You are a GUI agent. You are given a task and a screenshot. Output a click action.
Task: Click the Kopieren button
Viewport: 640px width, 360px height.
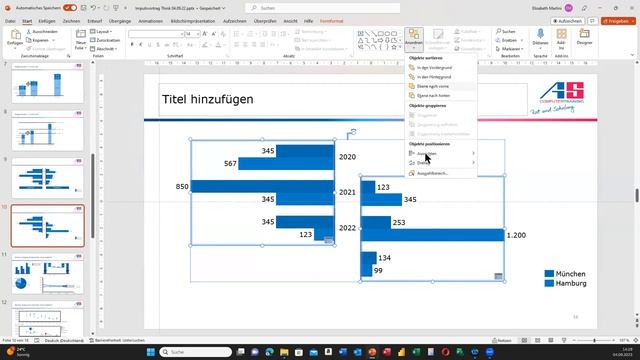point(37,40)
